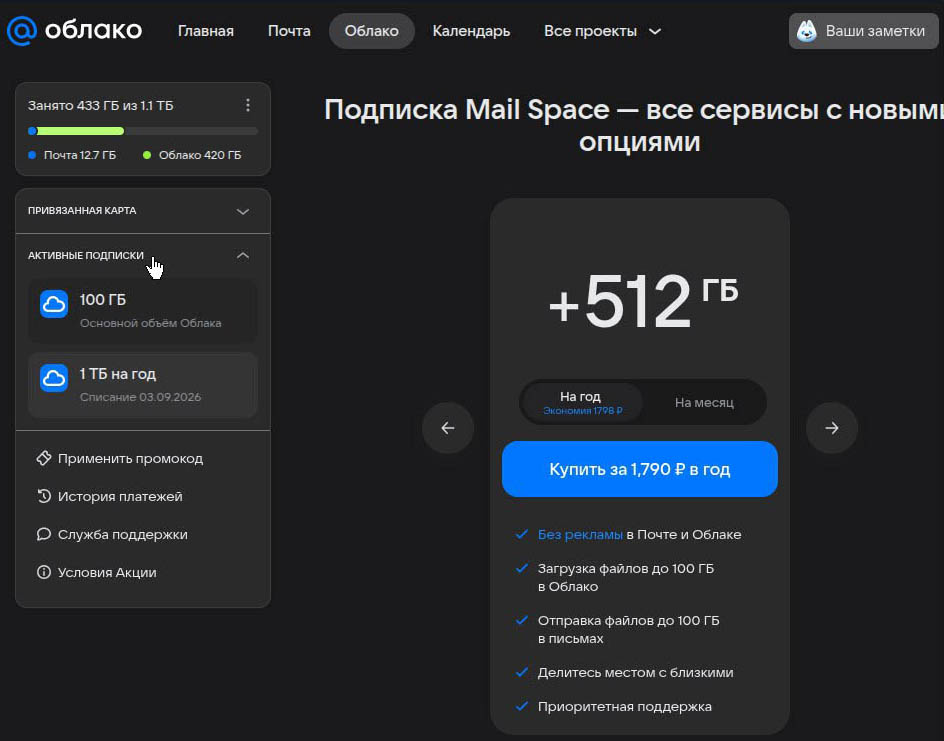Open the Главная tab
This screenshot has height=741, width=944.
coord(205,31)
